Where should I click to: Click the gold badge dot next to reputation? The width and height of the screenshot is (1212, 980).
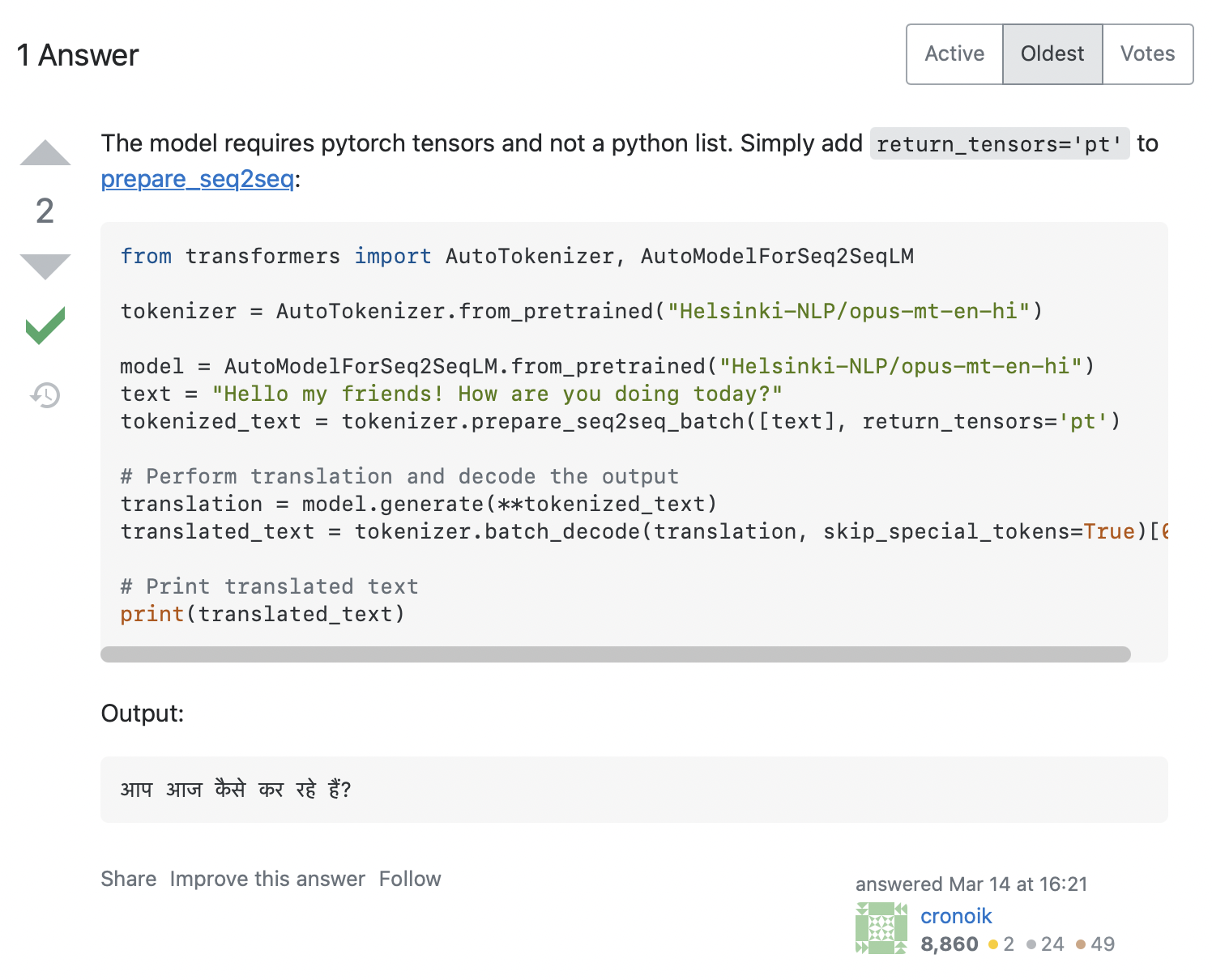pyautogui.click(x=993, y=944)
